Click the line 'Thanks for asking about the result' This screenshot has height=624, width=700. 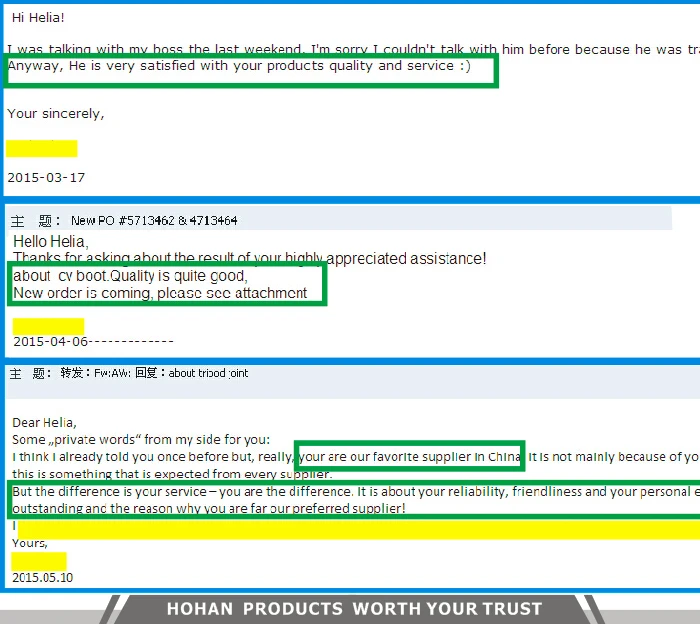[250, 258]
